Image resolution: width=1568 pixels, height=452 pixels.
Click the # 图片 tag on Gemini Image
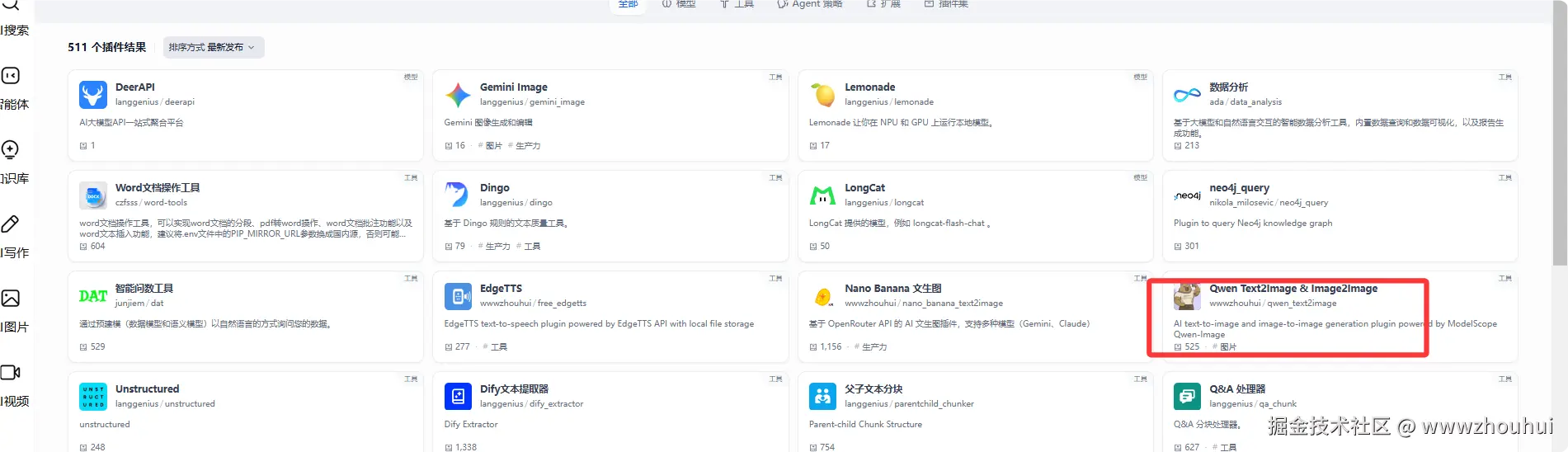490,145
